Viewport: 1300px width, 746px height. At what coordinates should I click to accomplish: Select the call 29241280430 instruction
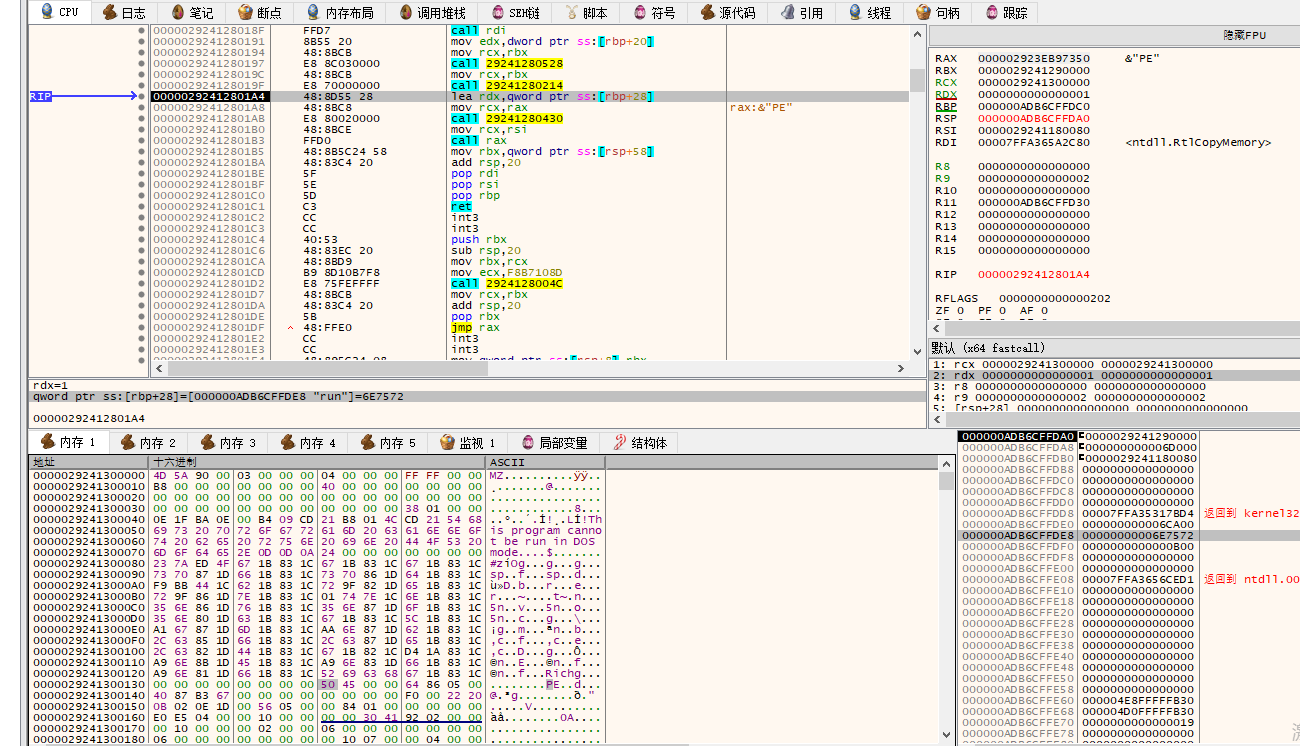pyautogui.click(x=507, y=118)
